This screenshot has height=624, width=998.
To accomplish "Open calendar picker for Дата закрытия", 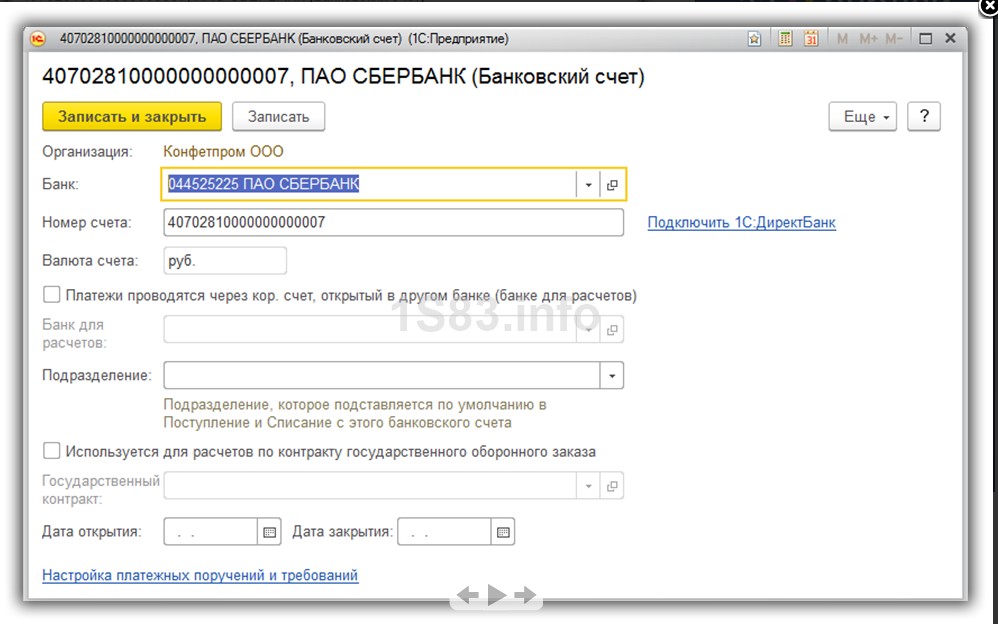I will click(x=503, y=532).
